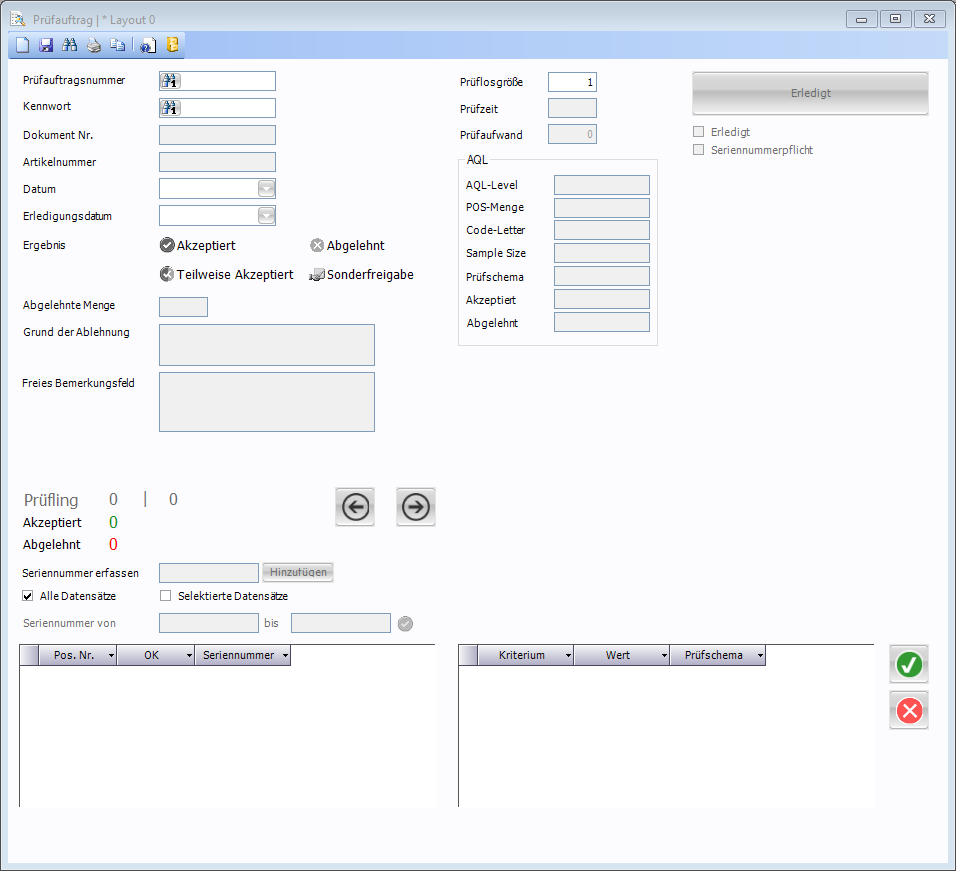
Task: Click the Grund der Ablehnung text area
Action: click(x=267, y=345)
